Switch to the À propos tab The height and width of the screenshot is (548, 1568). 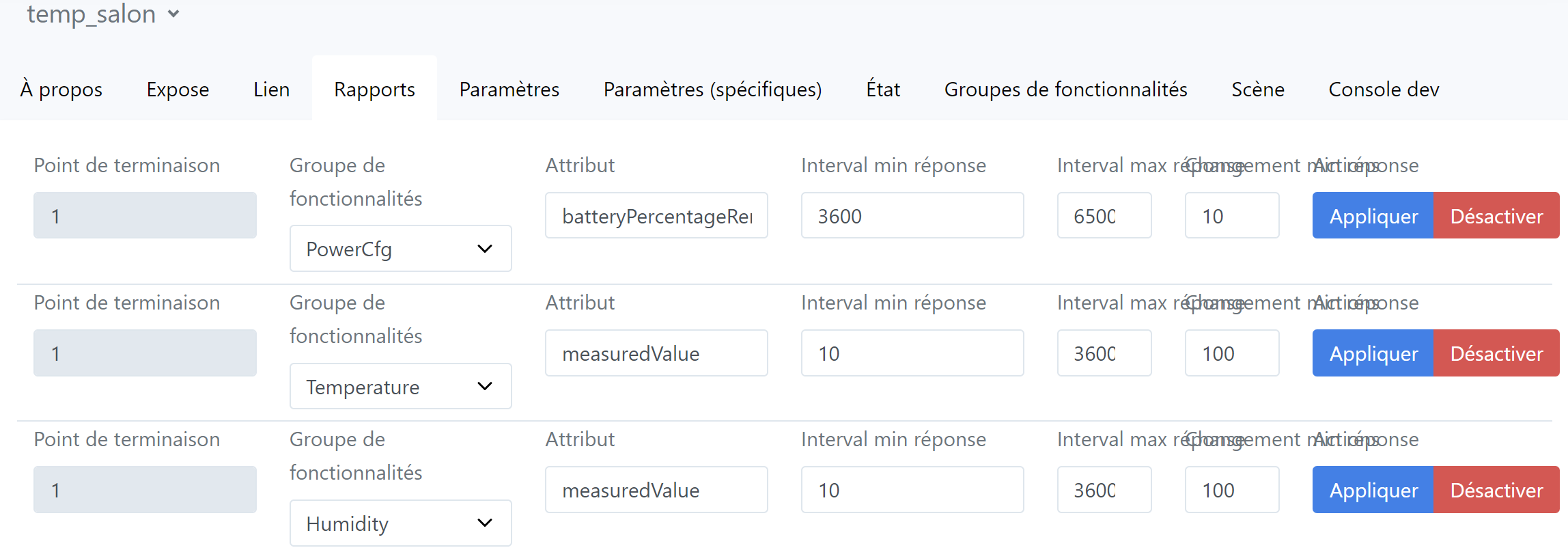point(61,90)
